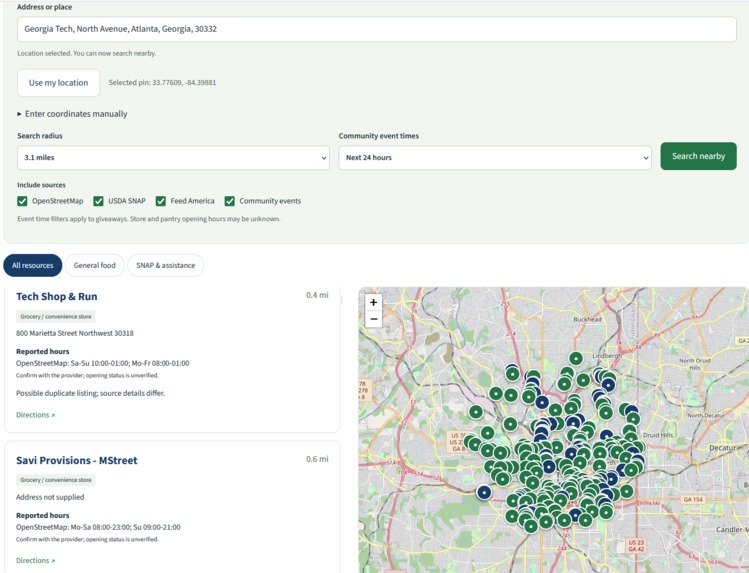Select the All resources tab
The height and width of the screenshot is (573, 749).
(x=32, y=265)
